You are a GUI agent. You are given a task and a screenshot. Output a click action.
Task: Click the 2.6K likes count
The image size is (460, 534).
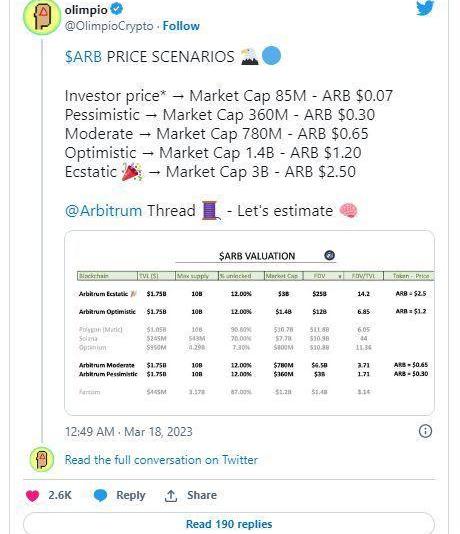point(60,495)
